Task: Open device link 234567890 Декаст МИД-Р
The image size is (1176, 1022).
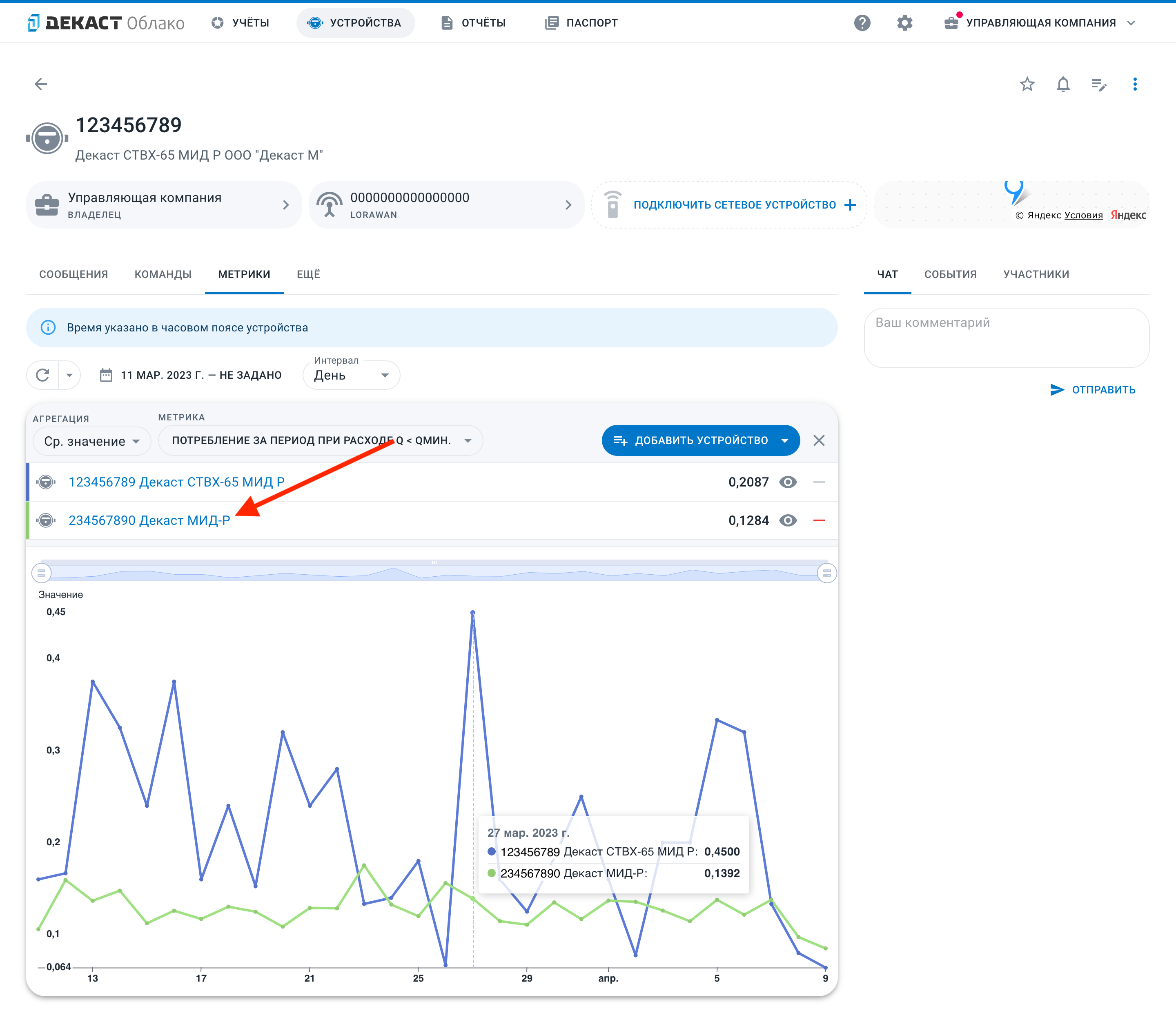Action: pos(149,520)
